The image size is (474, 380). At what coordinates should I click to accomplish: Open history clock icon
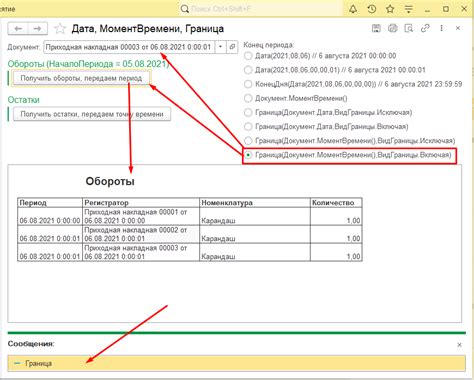[372, 9]
